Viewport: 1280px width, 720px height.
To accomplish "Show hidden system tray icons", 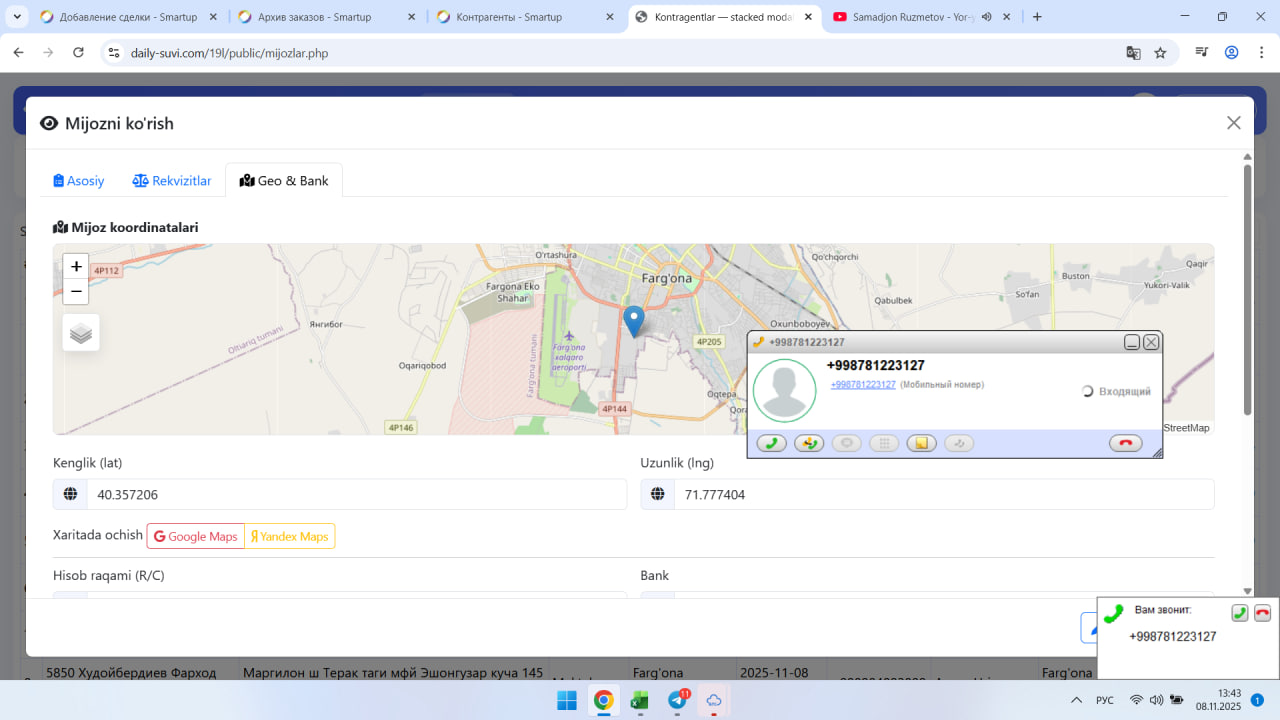I will pyautogui.click(x=1076, y=700).
